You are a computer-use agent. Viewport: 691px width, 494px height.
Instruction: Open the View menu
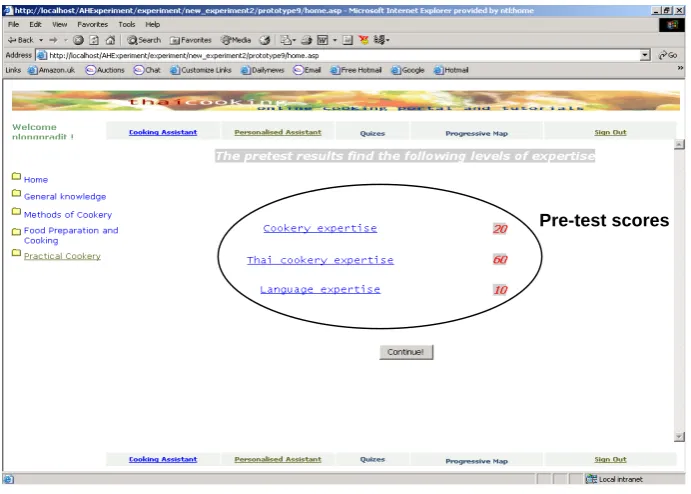tap(59, 24)
